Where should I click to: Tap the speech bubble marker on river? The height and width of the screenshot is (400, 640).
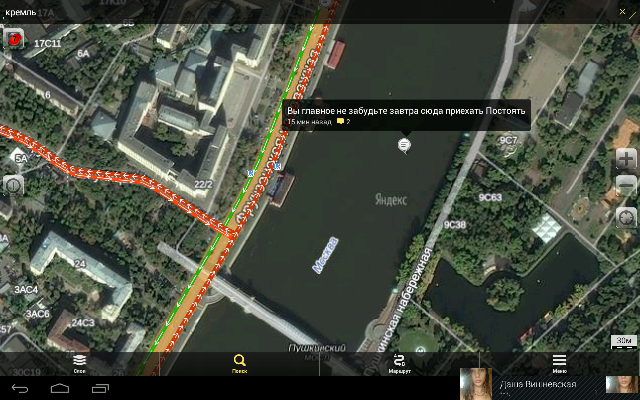[404, 146]
